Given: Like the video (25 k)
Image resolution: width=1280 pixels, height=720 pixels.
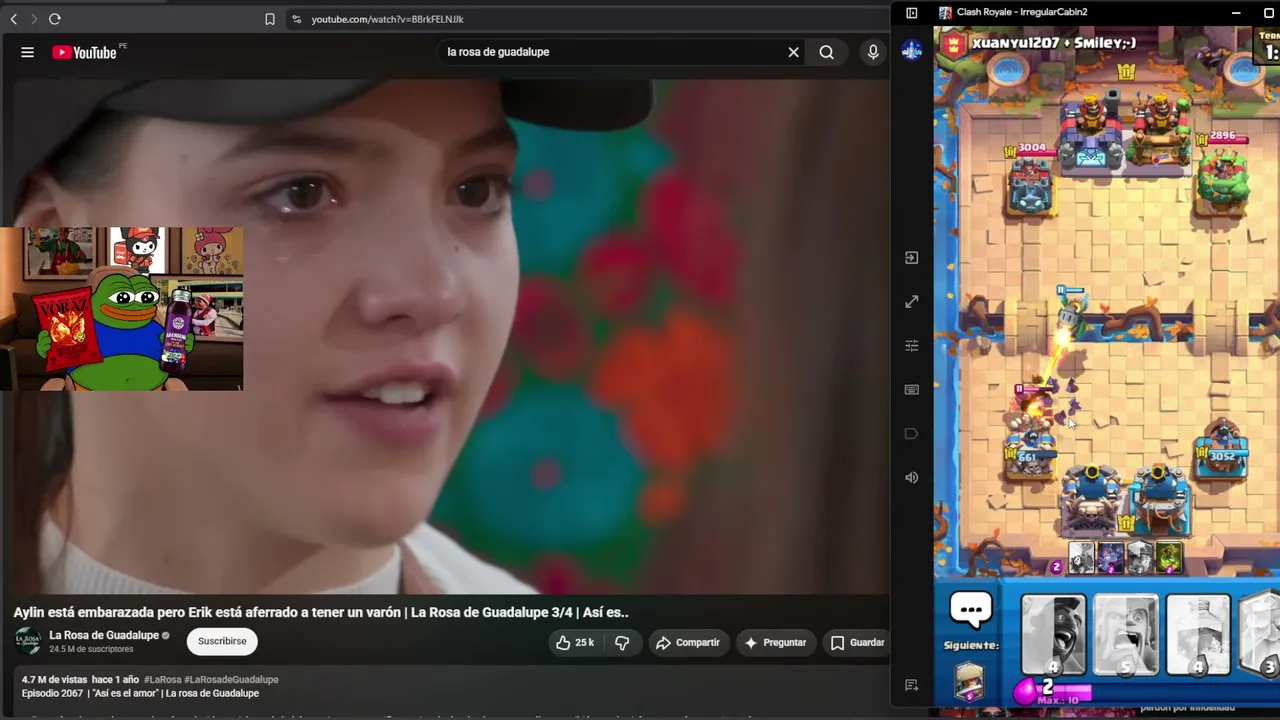Looking at the screenshot, I should 576,642.
